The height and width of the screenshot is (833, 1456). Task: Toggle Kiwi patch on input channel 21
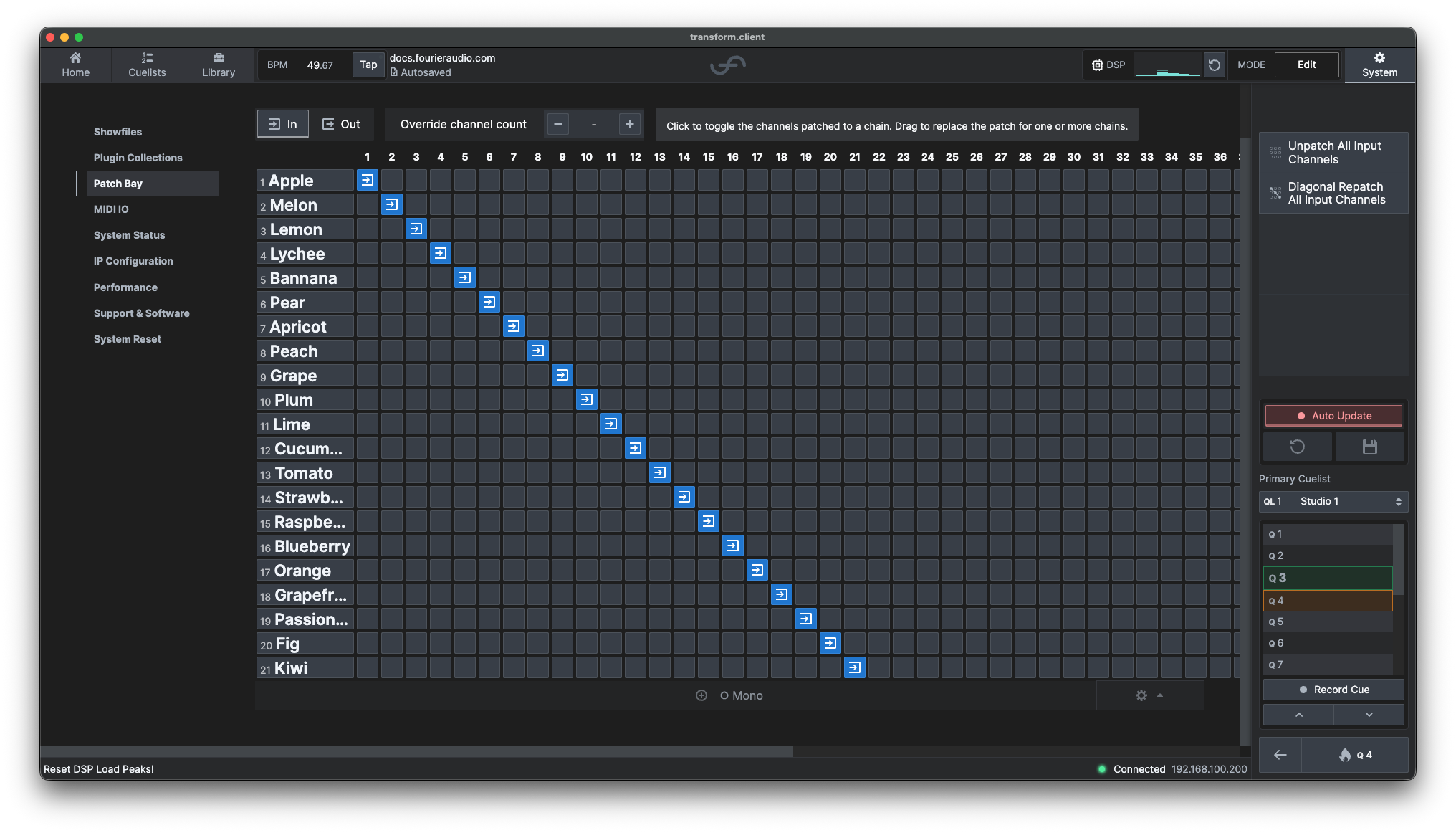(x=855, y=668)
